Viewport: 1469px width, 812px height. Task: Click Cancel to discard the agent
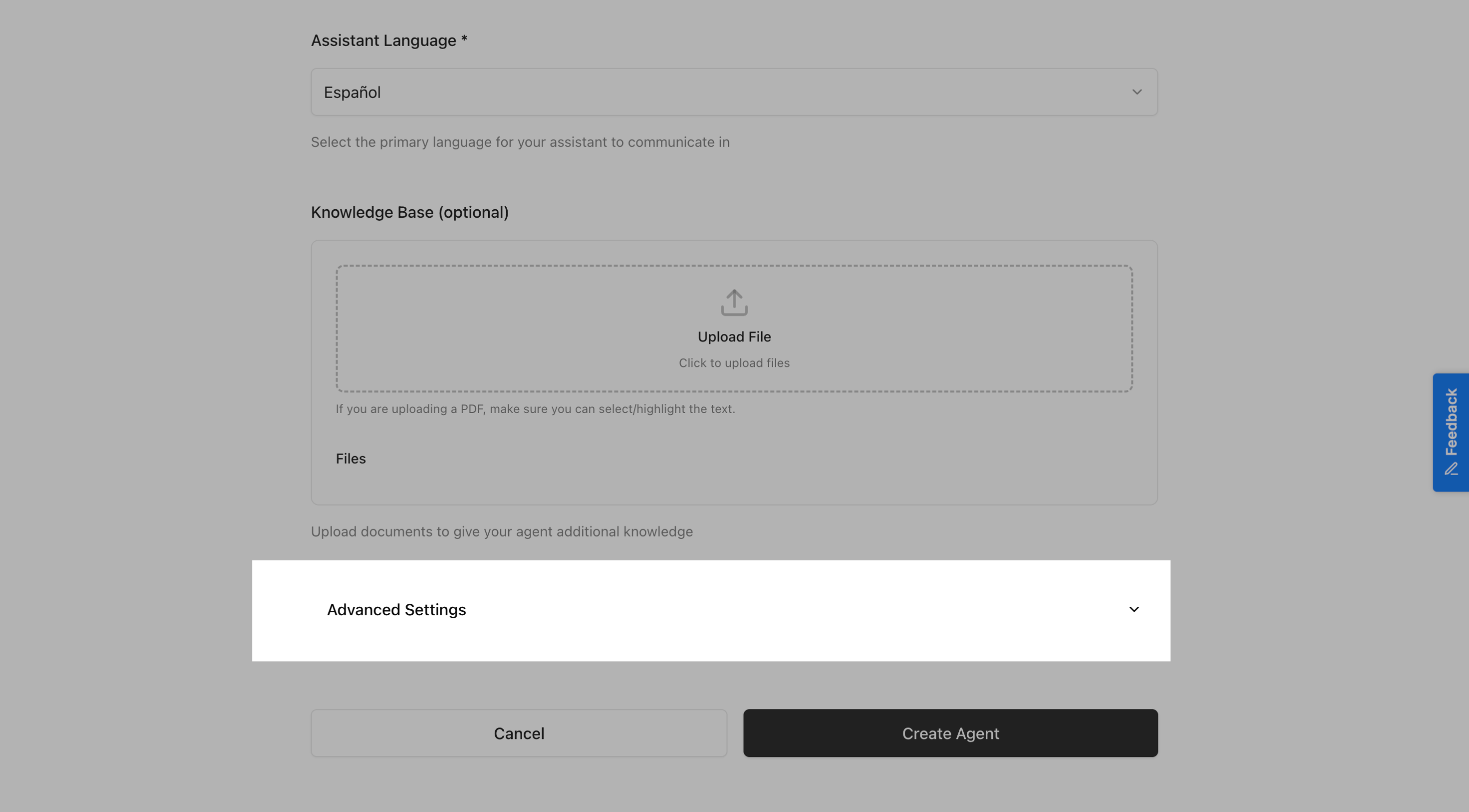(518, 733)
